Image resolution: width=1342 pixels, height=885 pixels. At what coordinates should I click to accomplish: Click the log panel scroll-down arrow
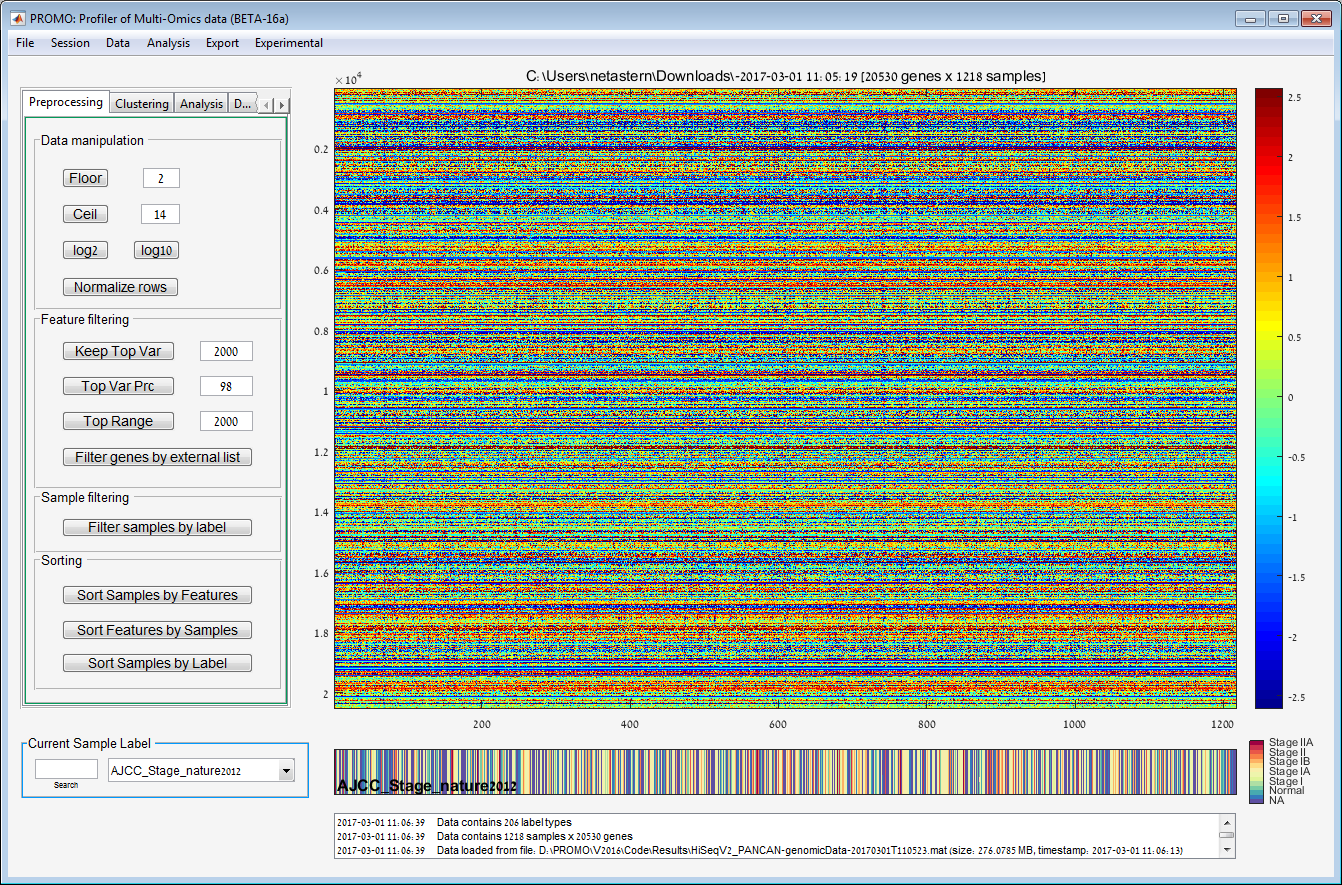point(1226,849)
